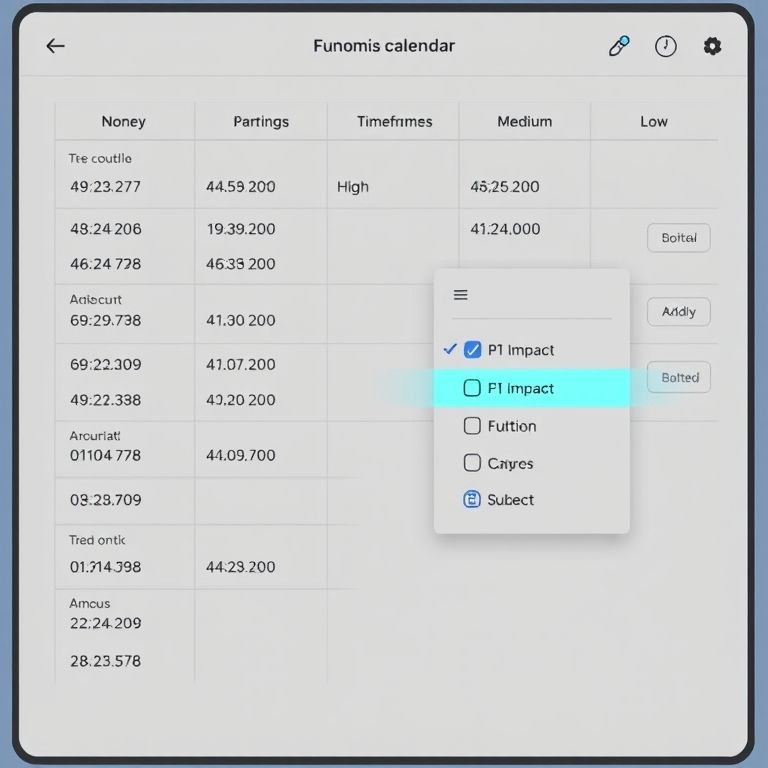Click the hamburger icon in the popup
Image resolution: width=768 pixels, height=768 pixels.
click(x=461, y=295)
